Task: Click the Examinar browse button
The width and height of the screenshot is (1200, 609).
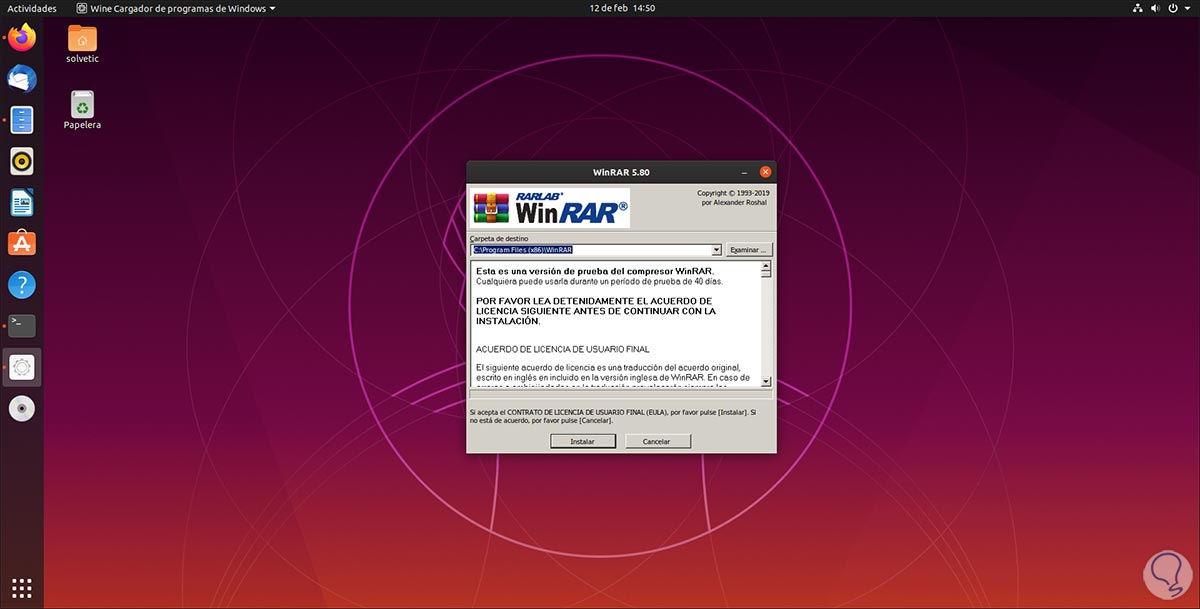Action: (748, 249)
